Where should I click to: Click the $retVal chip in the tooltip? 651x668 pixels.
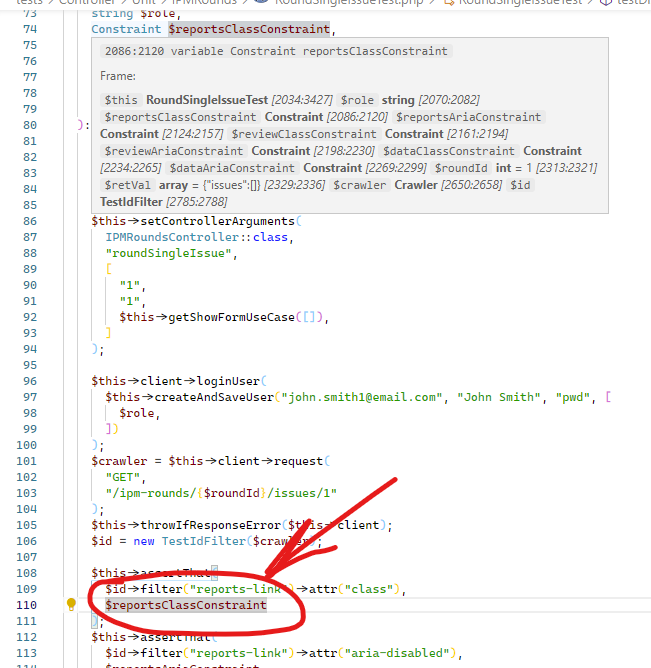[127, 185]
